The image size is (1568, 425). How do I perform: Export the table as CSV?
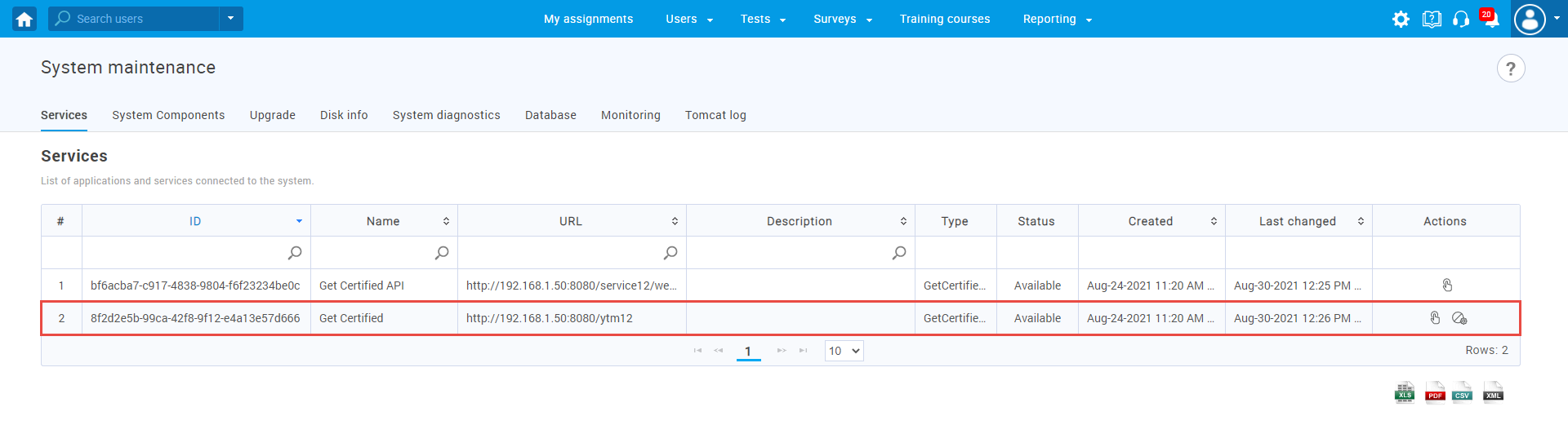pyautogui.click(x=1463, y=392)
